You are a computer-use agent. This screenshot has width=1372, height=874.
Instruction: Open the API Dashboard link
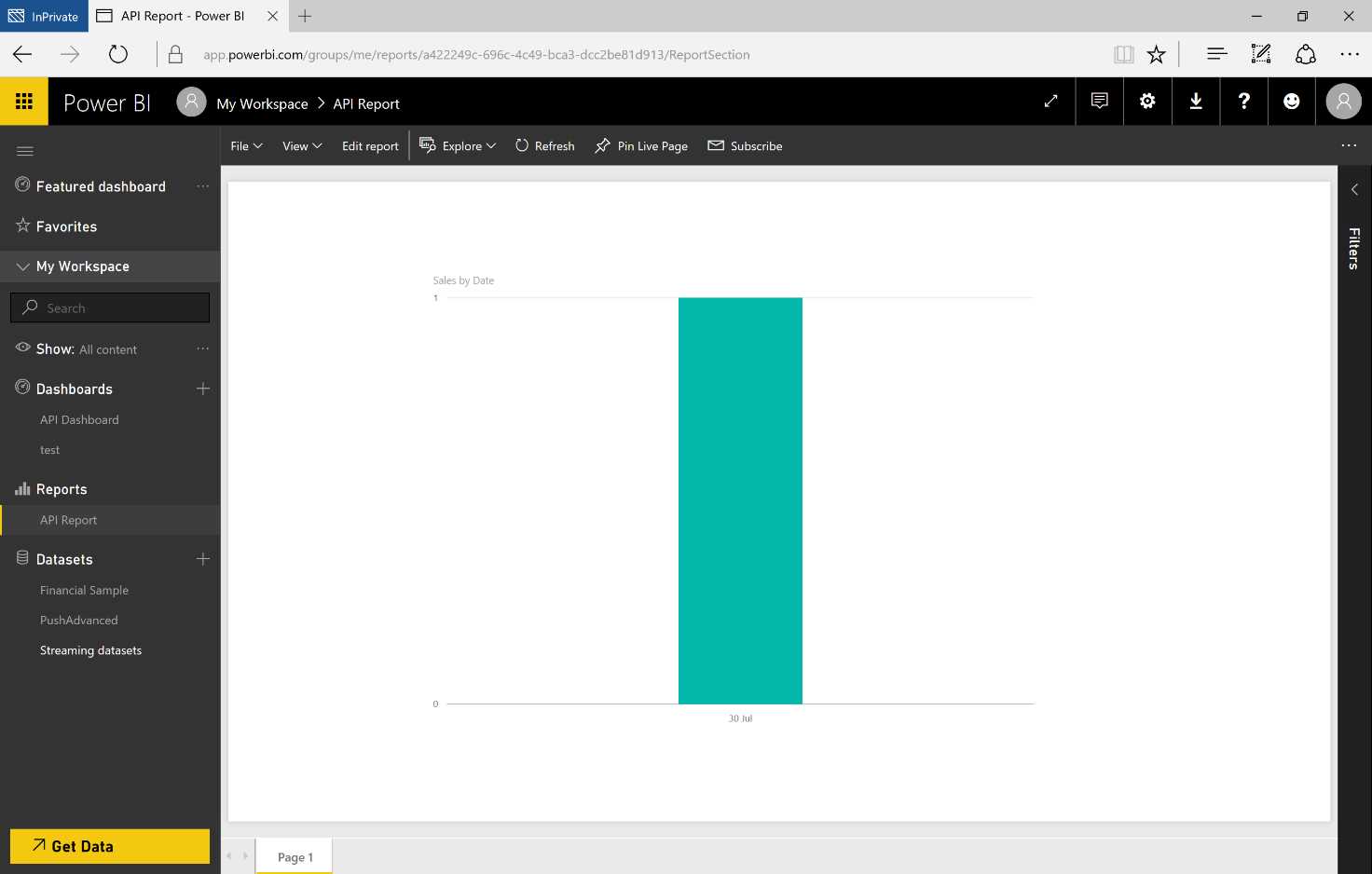(x=79, y=419)
